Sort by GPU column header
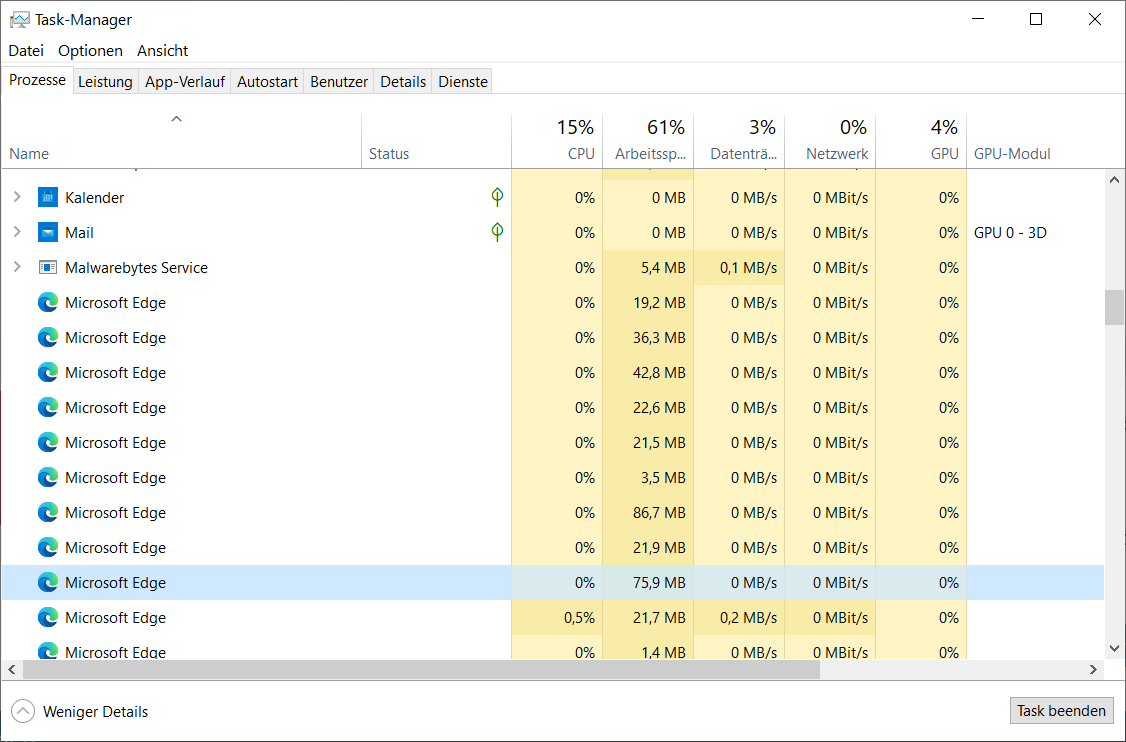1126x742 pixels. tap(921, 142)
